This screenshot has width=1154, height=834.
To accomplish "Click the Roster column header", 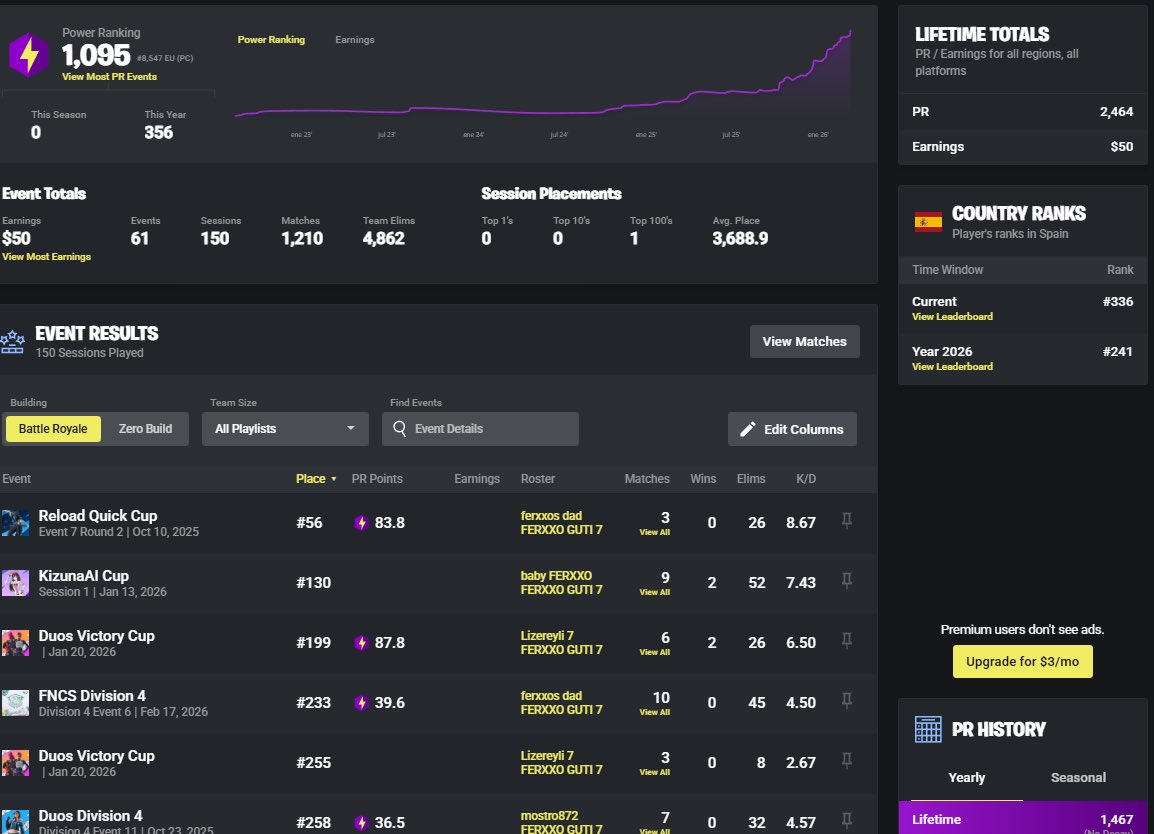I will [x=537, y=478].
